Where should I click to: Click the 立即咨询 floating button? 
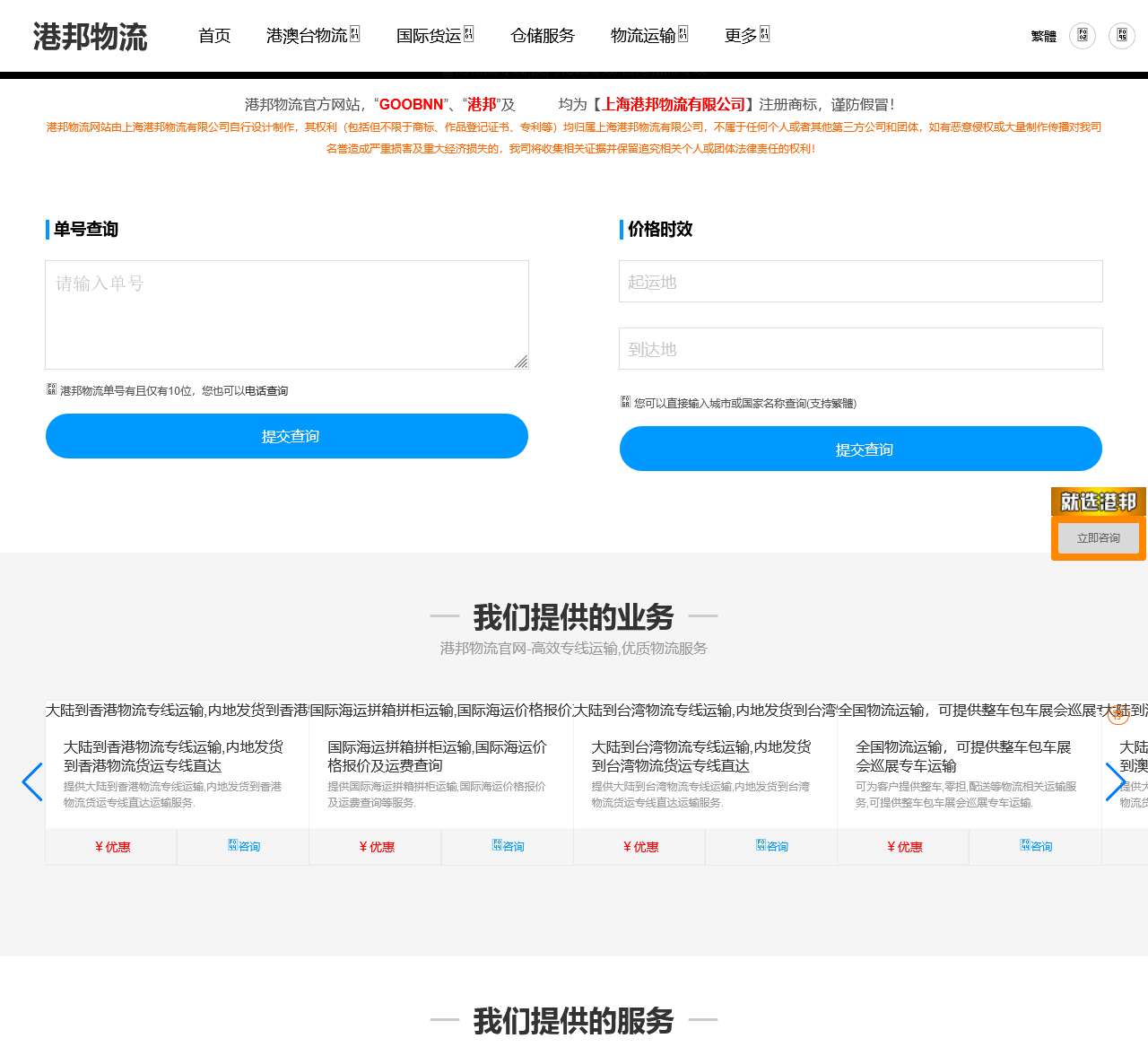1099,538
